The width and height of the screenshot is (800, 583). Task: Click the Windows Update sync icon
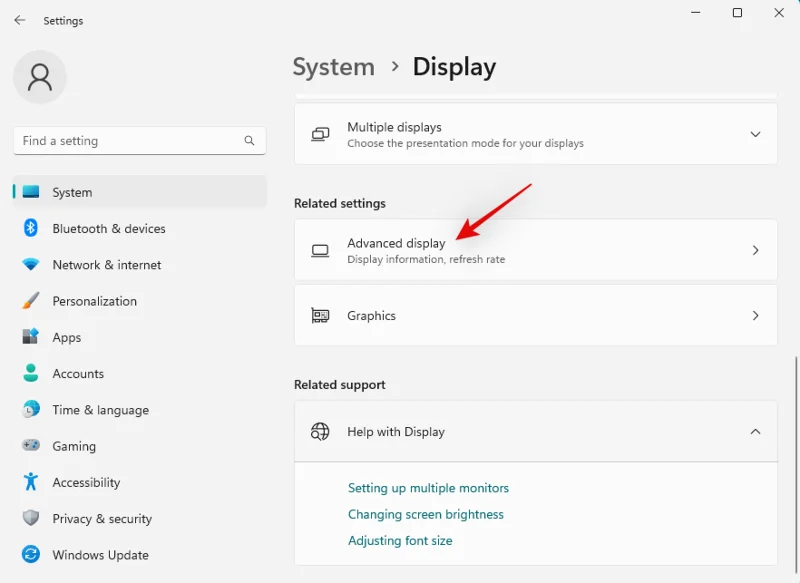pyautogui.click(x=31, y=555)
